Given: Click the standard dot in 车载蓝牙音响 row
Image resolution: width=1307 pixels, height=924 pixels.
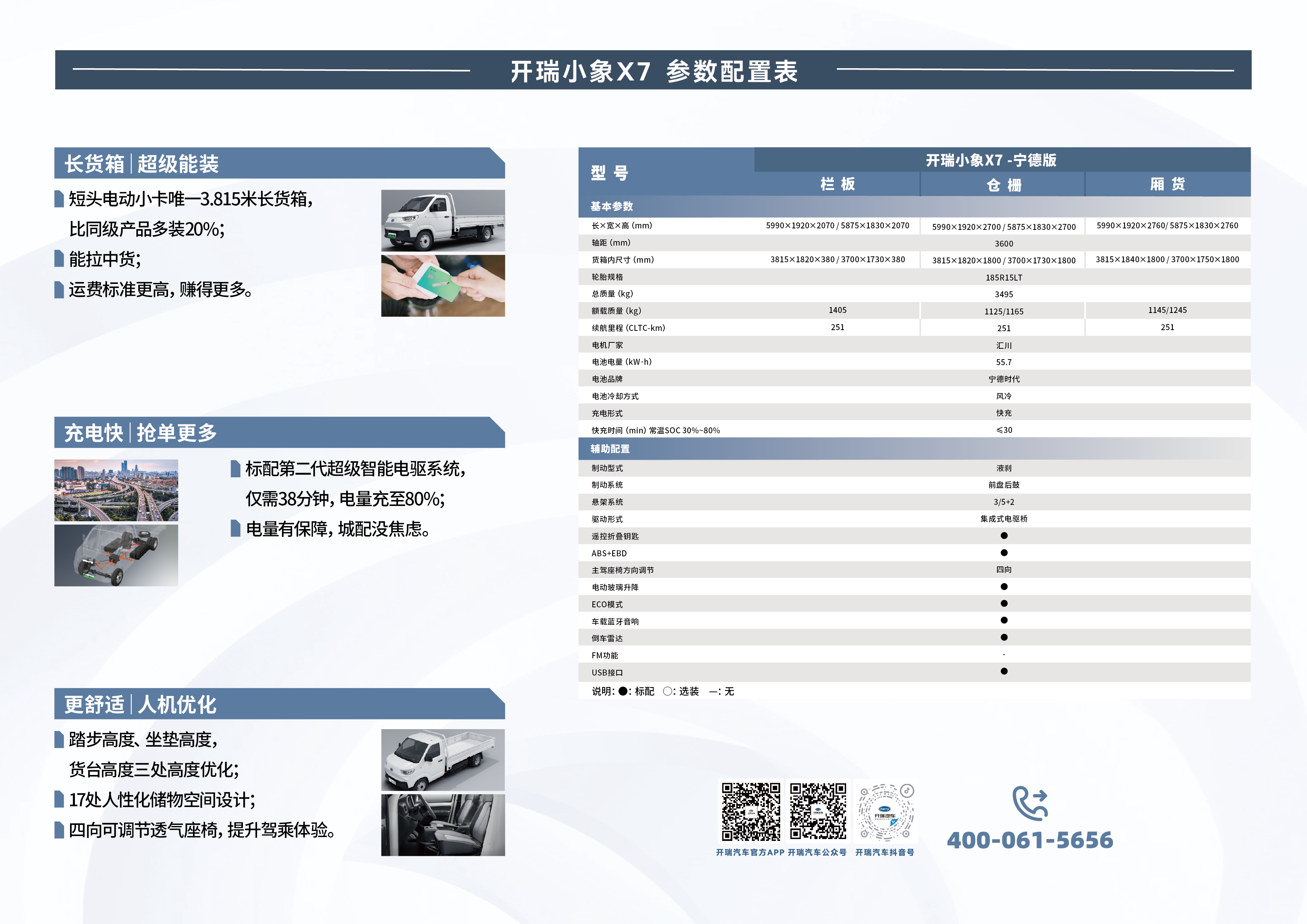Looking at the screenshot, I should (1004, 621).
